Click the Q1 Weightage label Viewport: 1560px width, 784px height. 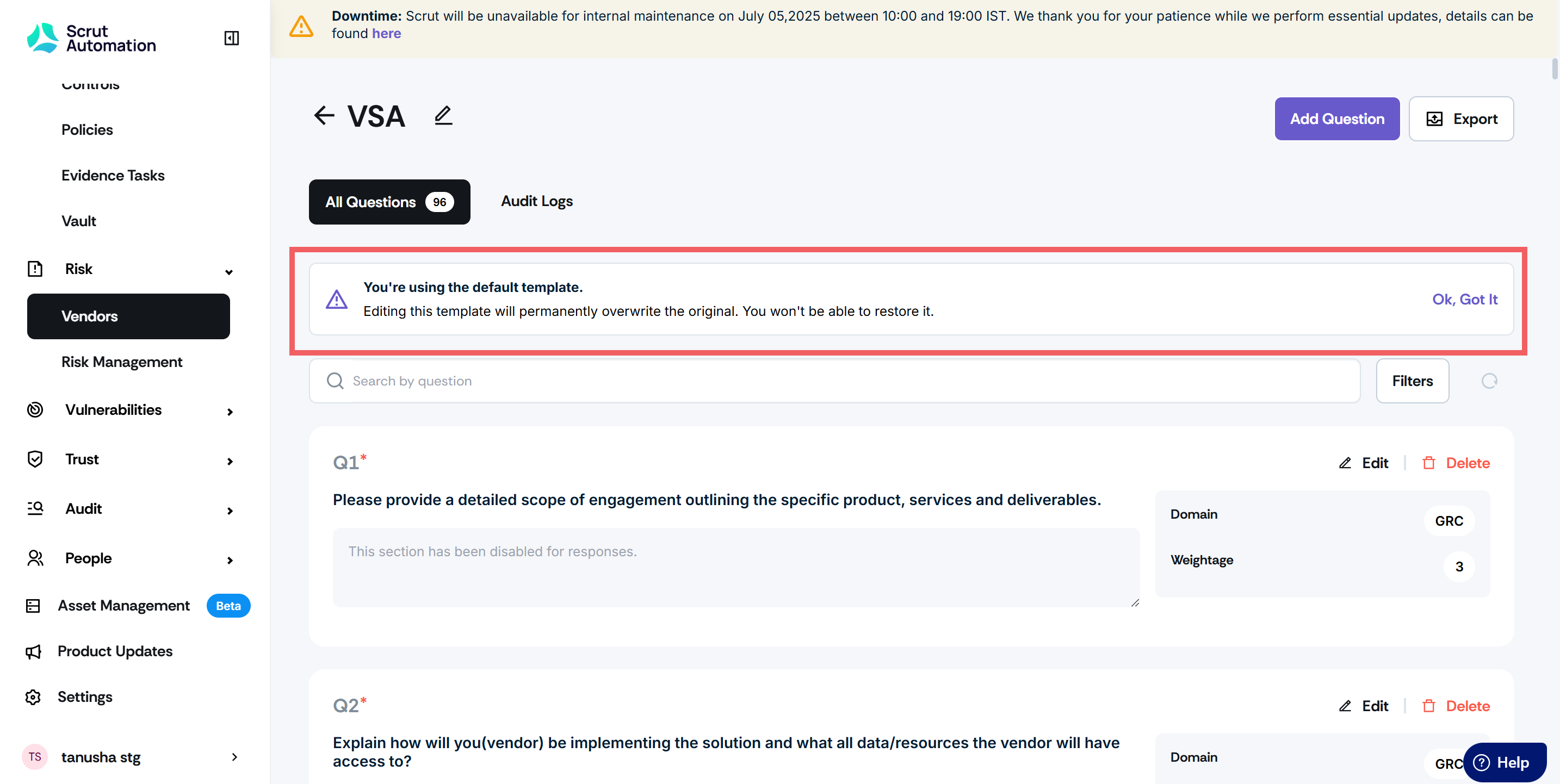(x=1202, y=560)
